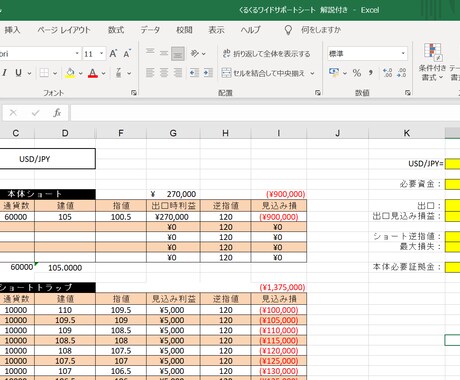Open text orientation options

click(x=197, y=53)
